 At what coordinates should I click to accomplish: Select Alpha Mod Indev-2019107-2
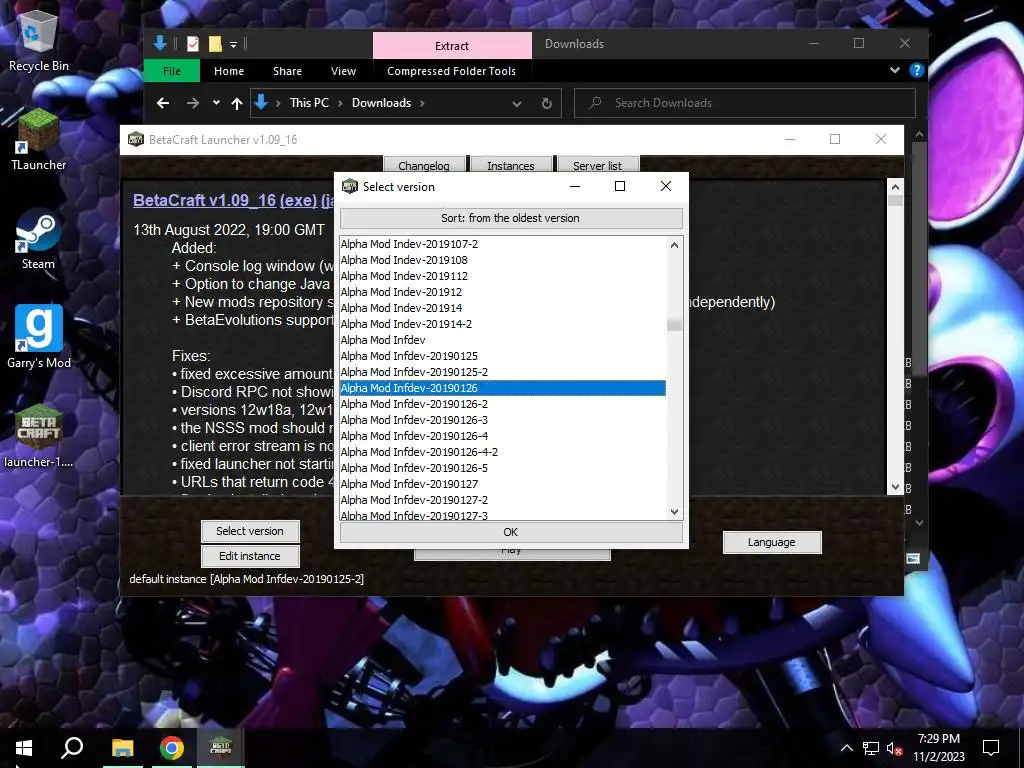click(x=502, y=244)
